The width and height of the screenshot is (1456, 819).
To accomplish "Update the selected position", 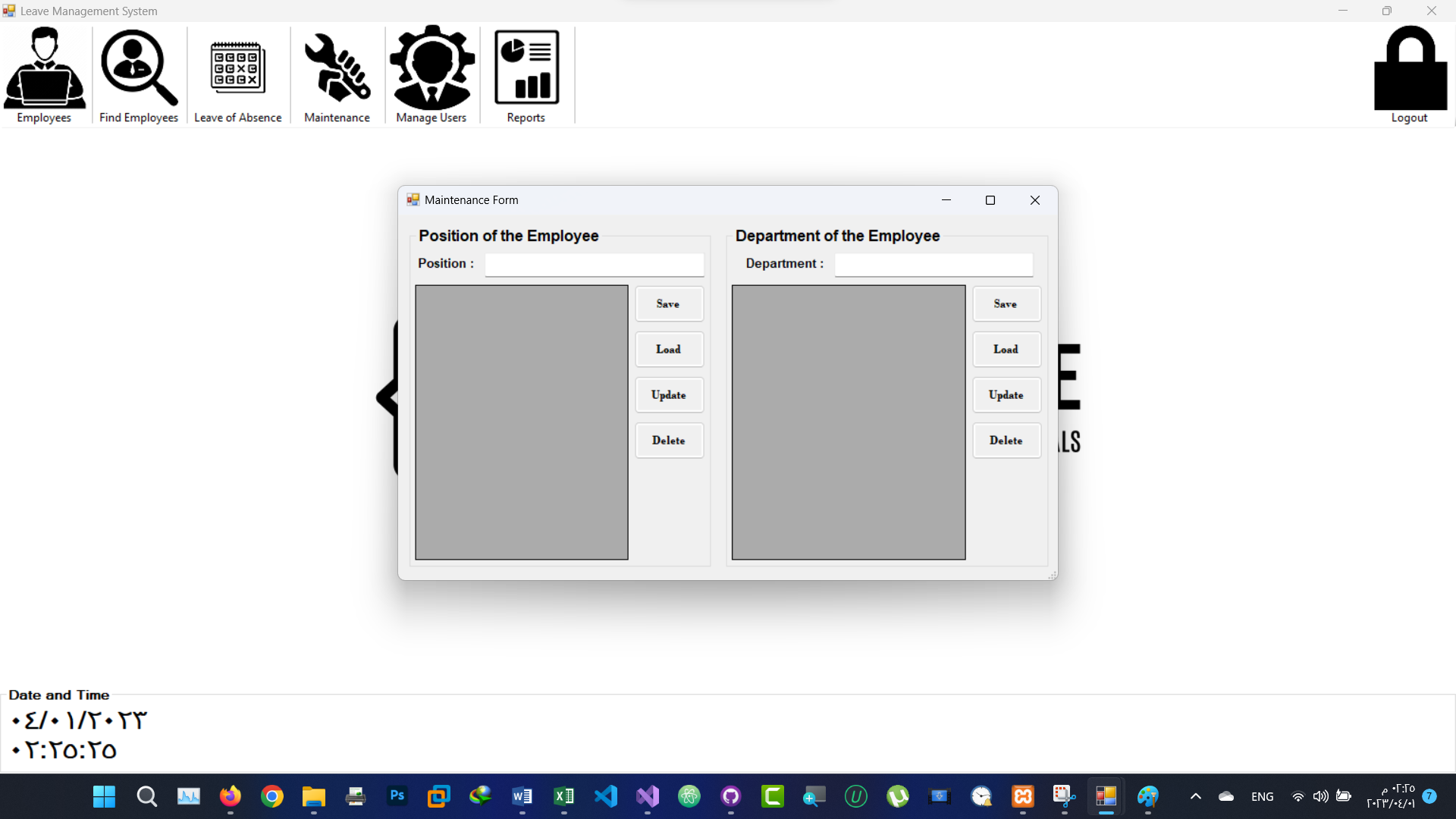I will coord(669,395).
